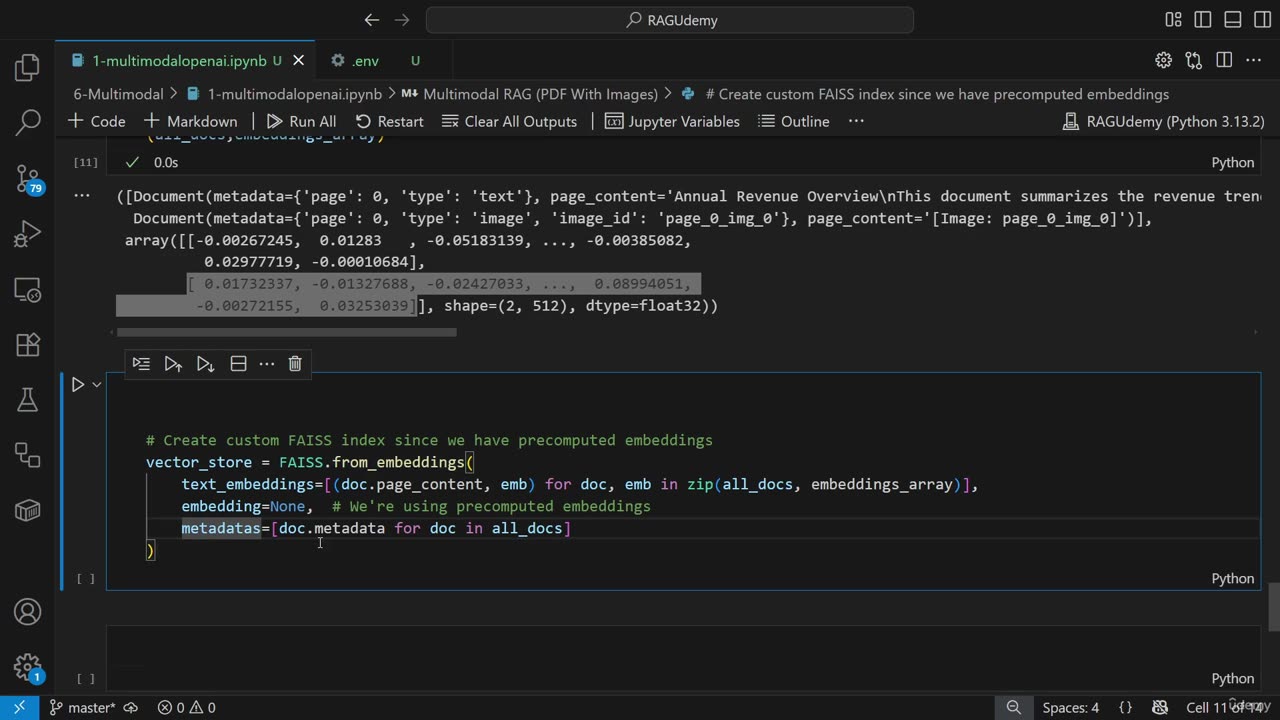Open the Run and Debug view

pyautogui.click(x=27, y=236)
